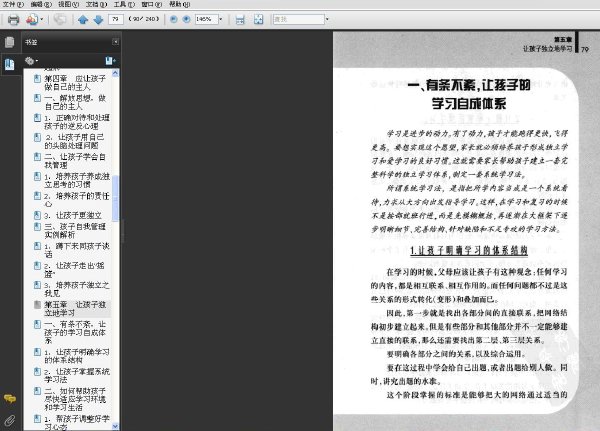600x431 pixels.
Task: Click the page number field showing 79
Action: point(116,19)
